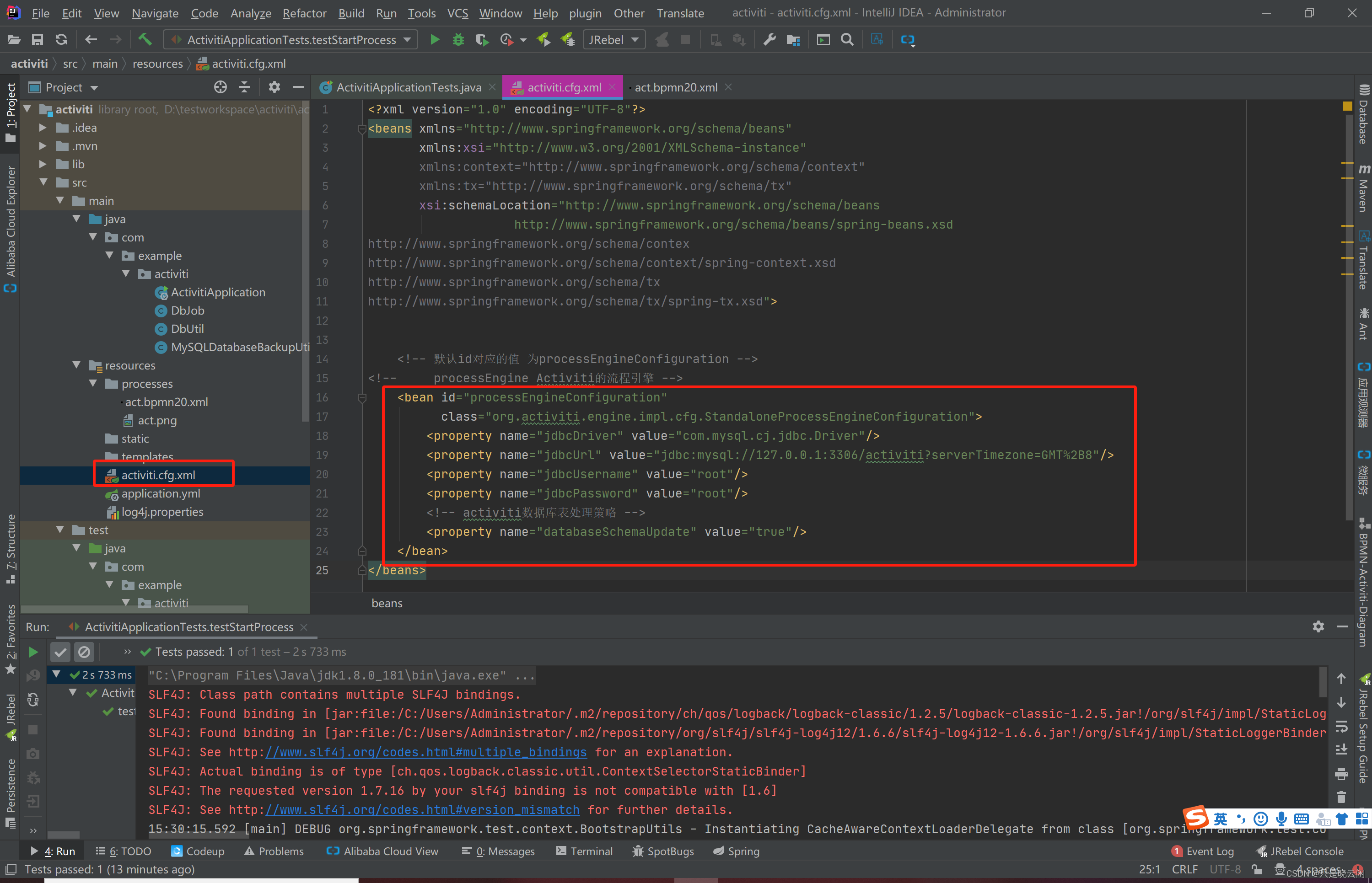Open the Translate icon in top toolbar
The width and height of the screenshot is (1372, 883).
click(877, 40)
